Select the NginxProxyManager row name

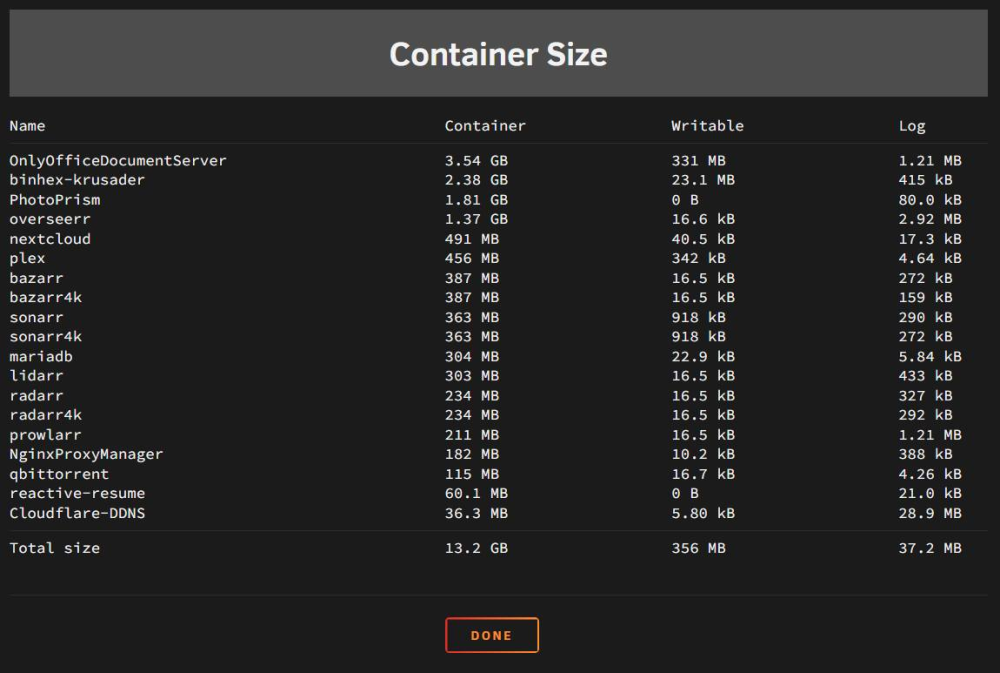86,454
